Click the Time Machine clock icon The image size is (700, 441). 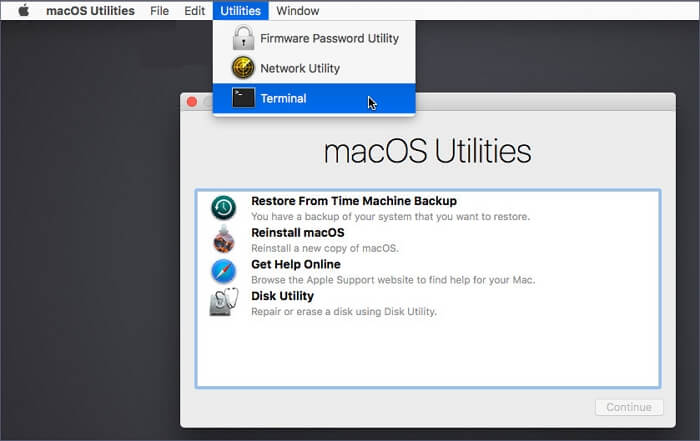point(223,208)
